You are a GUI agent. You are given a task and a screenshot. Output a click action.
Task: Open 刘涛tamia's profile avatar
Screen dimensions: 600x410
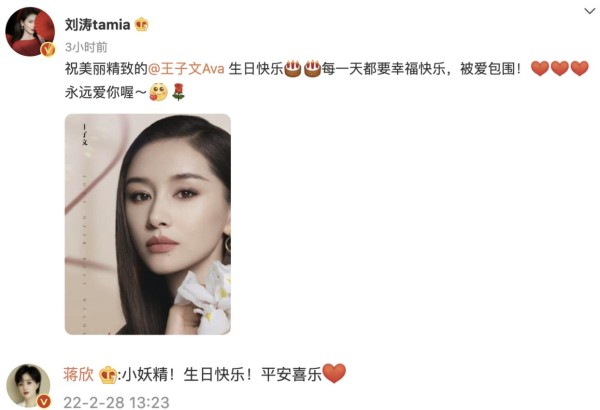(x=30, y=31)
